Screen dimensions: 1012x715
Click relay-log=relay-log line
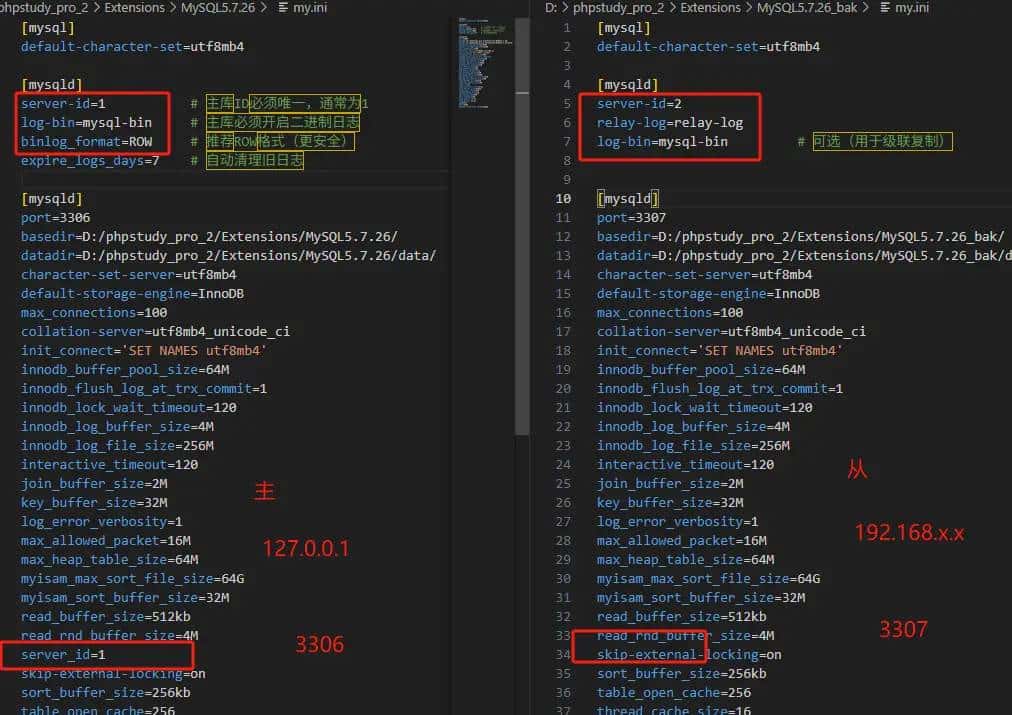[670, 123]
